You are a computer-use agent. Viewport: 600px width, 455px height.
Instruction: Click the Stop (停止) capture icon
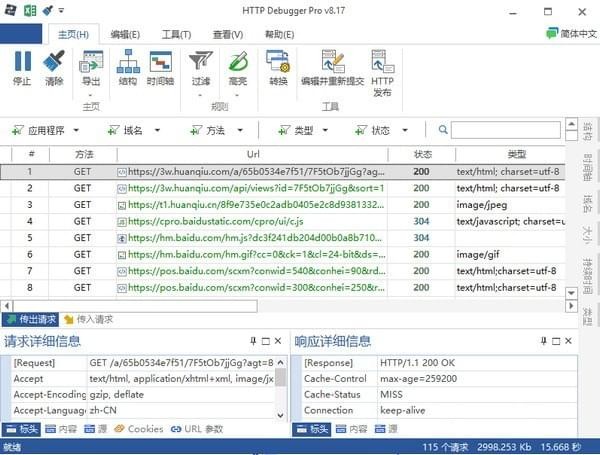click(23, 61)
